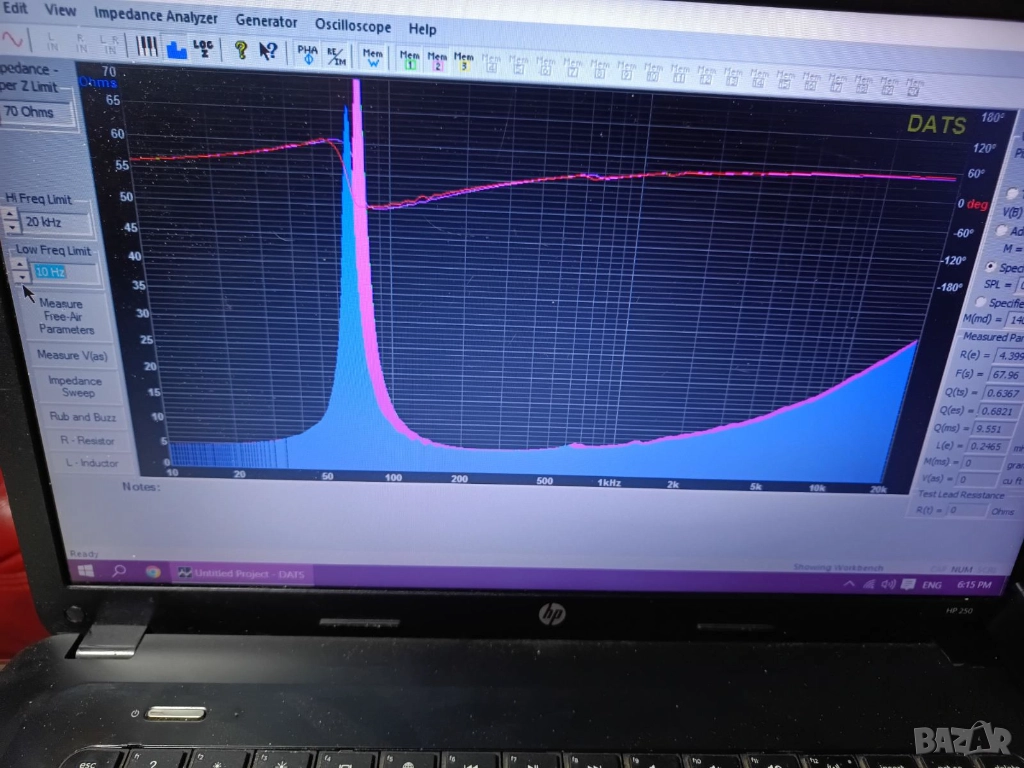Select memory slot Mem 7
Viewport: 1024px width, 768px height.
(573, 67)
